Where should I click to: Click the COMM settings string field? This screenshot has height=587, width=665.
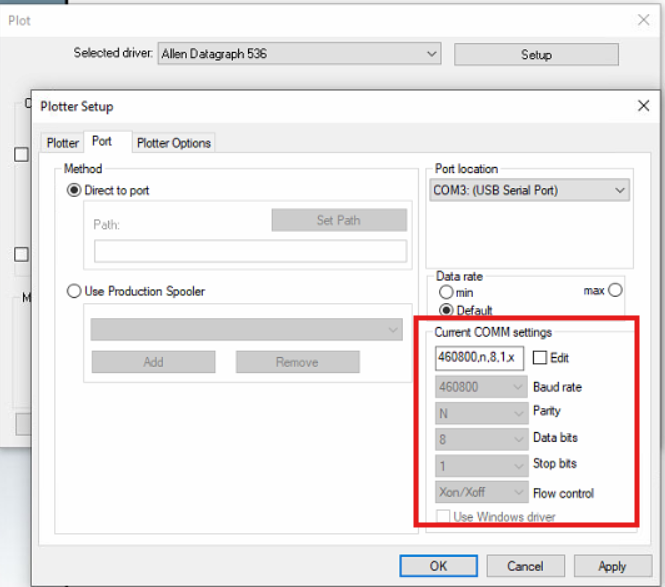(x=479, y=358)
